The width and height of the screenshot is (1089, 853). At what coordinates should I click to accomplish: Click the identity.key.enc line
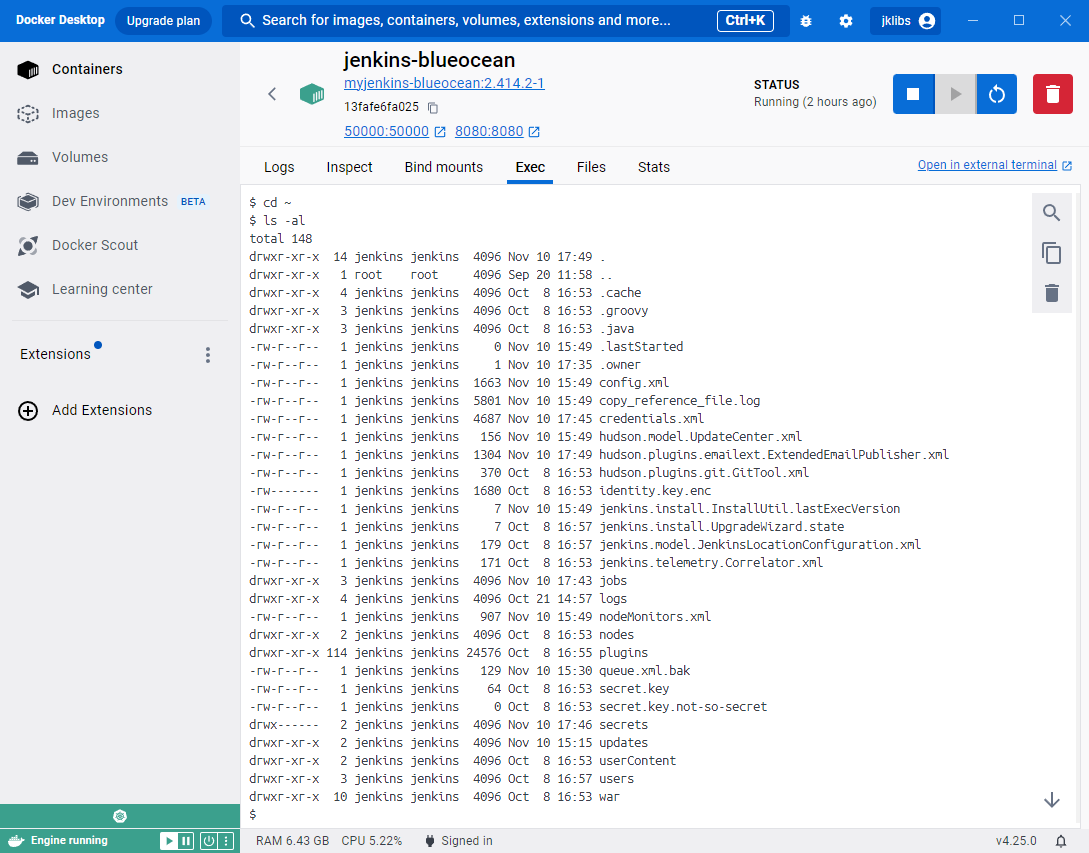point(480,491)
